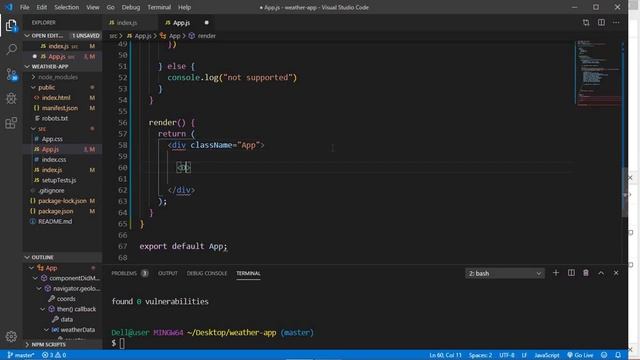The width and height of the screenshot is (640, 360).
Task: Open the errors and warnings count in status bar
Action: [53, 355]
